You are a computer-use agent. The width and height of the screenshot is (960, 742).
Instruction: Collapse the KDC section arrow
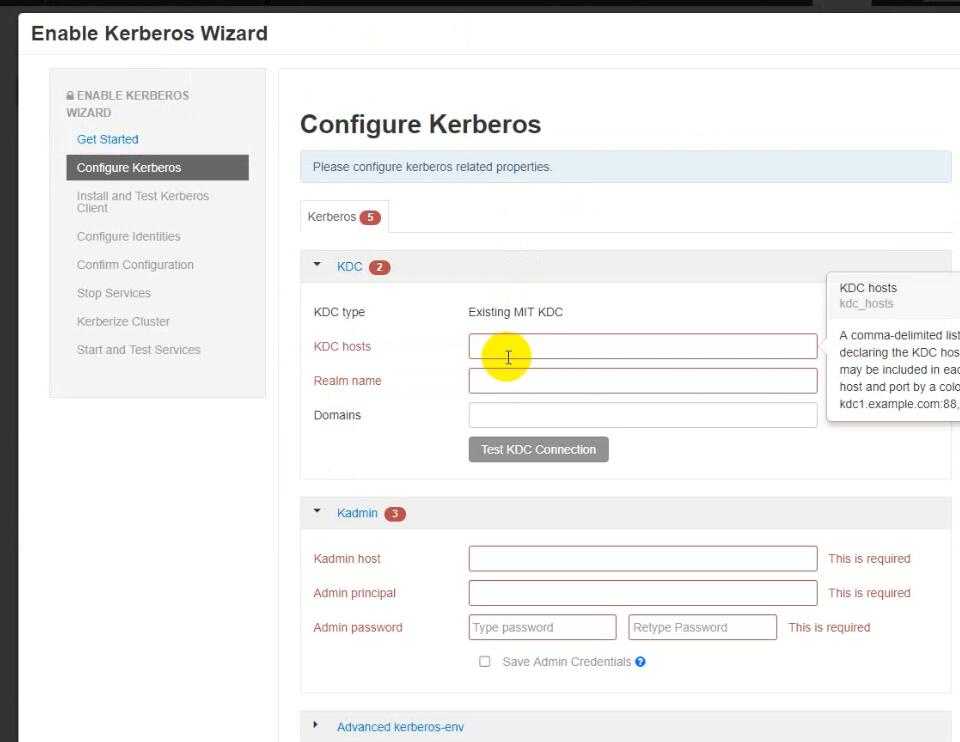coord(317,264)
